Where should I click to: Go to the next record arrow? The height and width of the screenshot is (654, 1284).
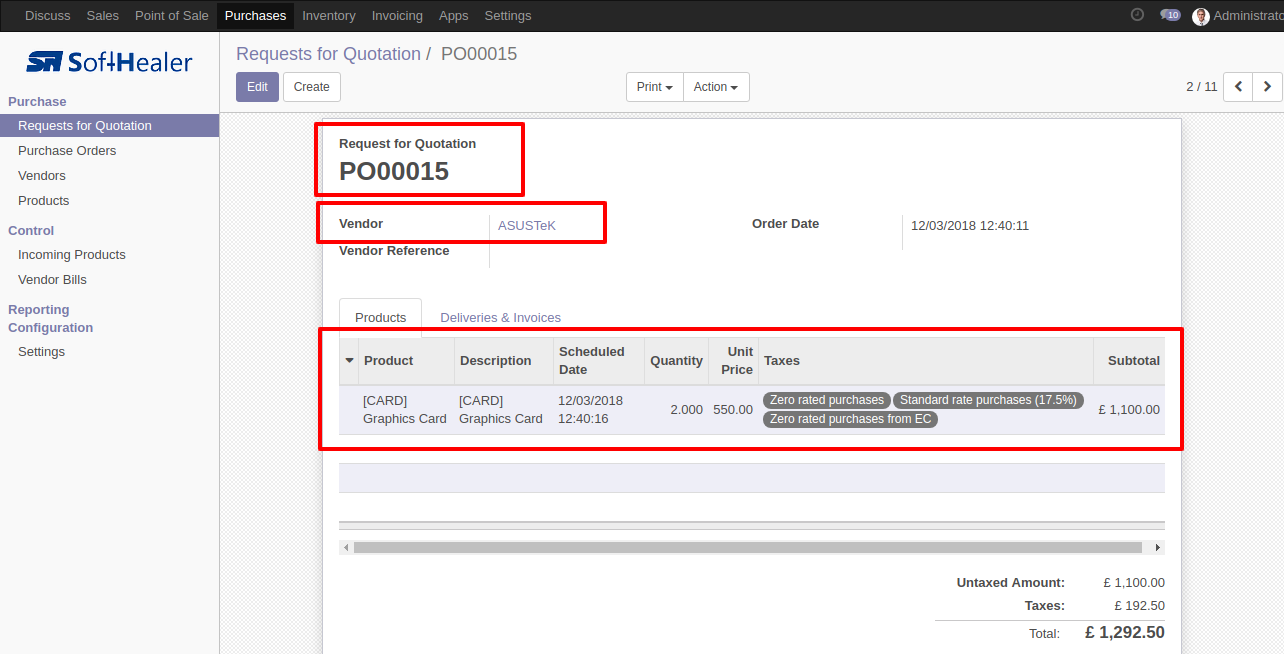1267,87
